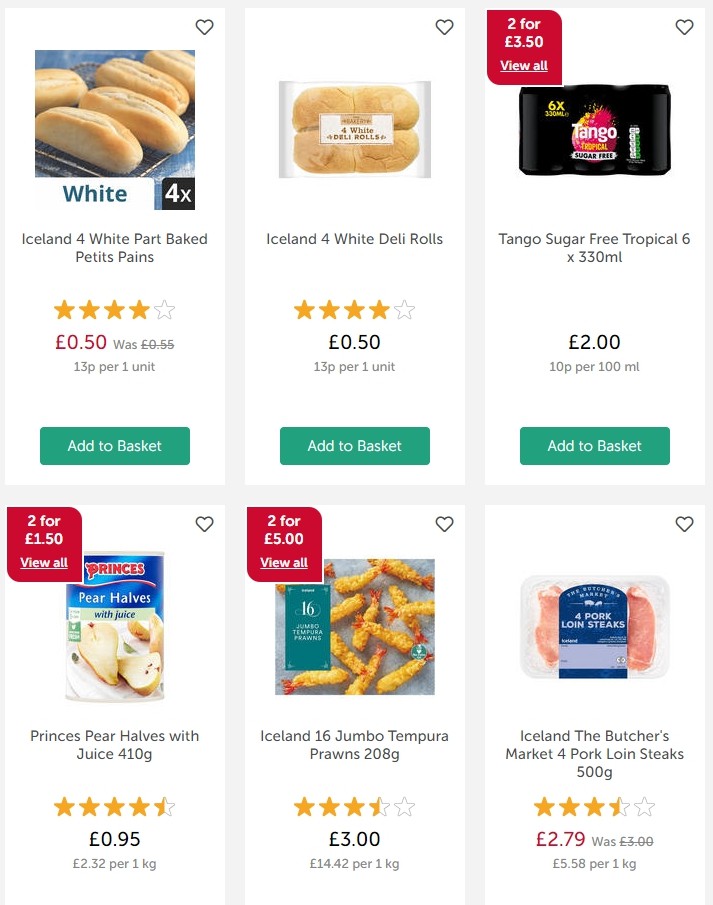
Task: Open View all for the 2 for £1.50 deal
Action: [x=44, y=562]
